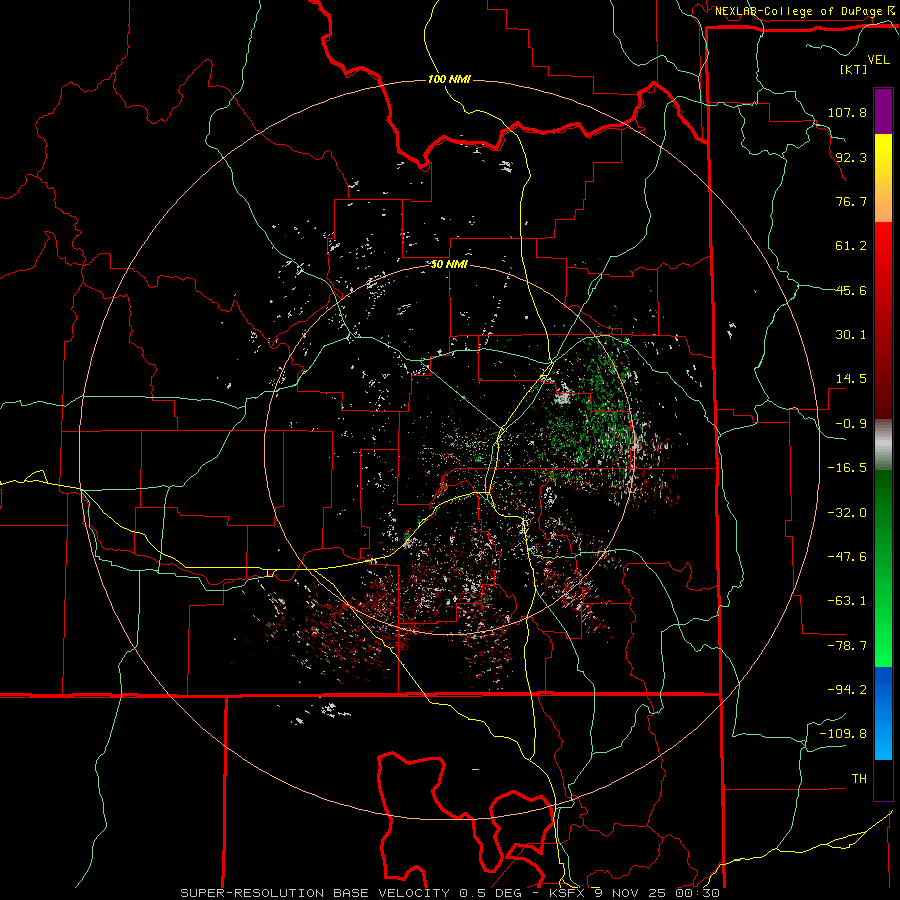Select the -94.2 legend value
The image size is (900, 900).
click(x=847, y=690)
